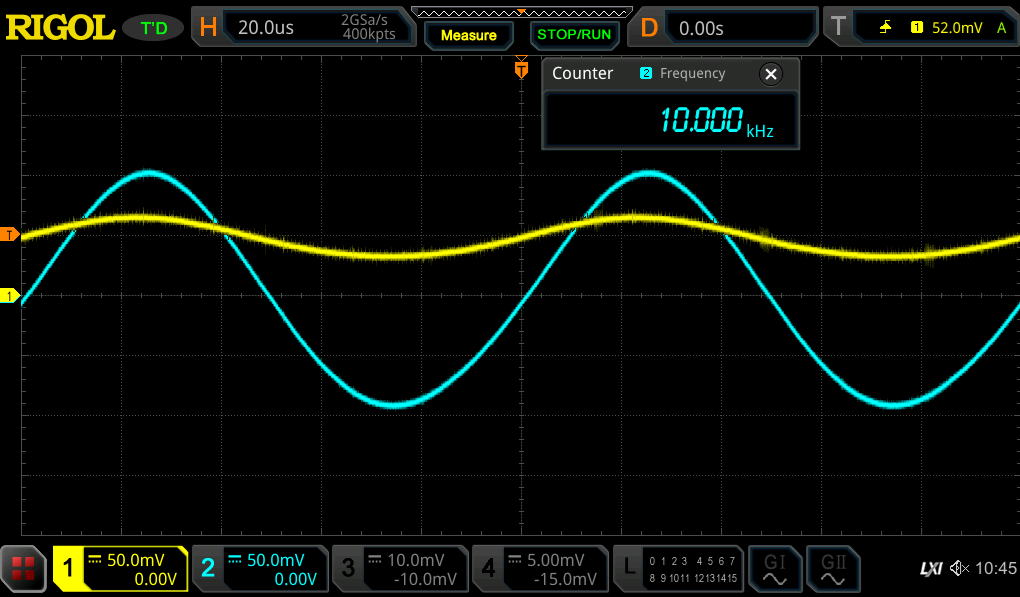Click the LXI network status icon
The image size is (1020, 597).
[931, 569]
